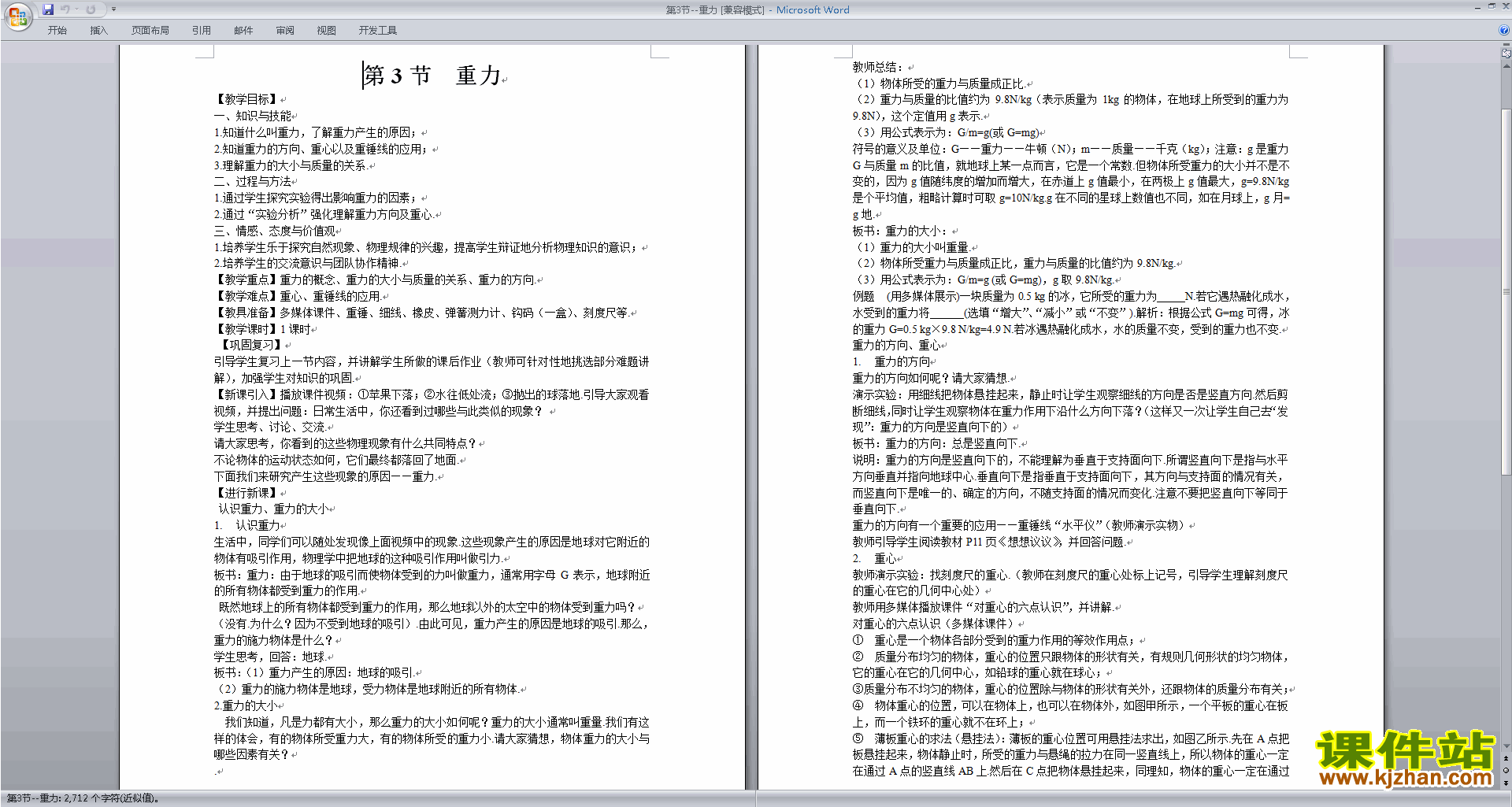
Task: Click the Microsoft Word title bar text
Action: 813,9
